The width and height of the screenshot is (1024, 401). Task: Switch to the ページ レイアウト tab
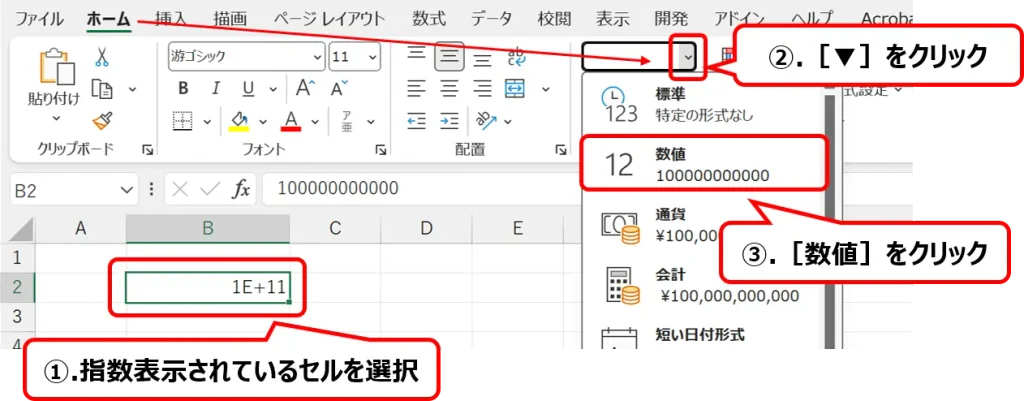click(328, 18)
